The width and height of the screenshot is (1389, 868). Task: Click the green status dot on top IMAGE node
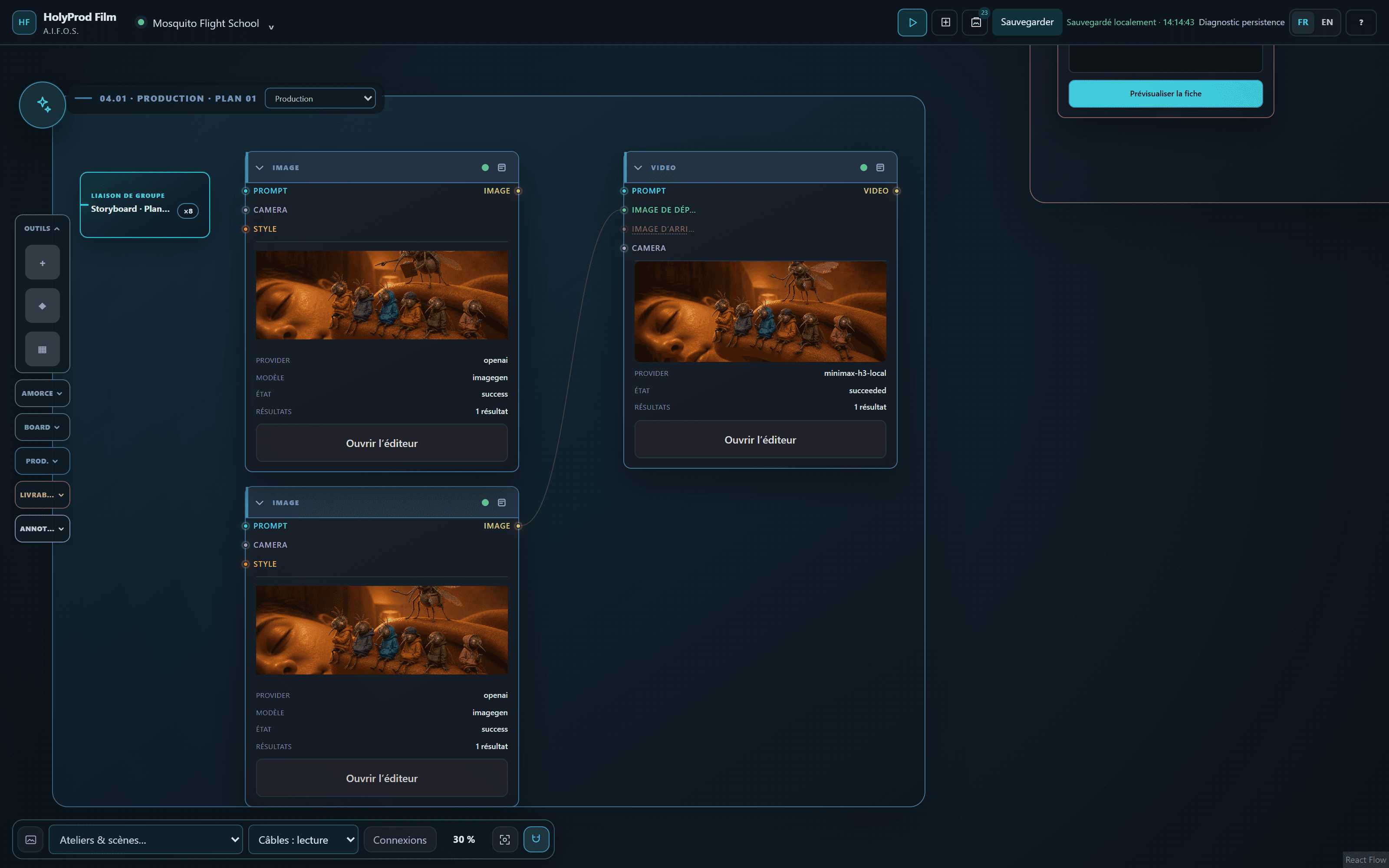[x=485, y=168]
